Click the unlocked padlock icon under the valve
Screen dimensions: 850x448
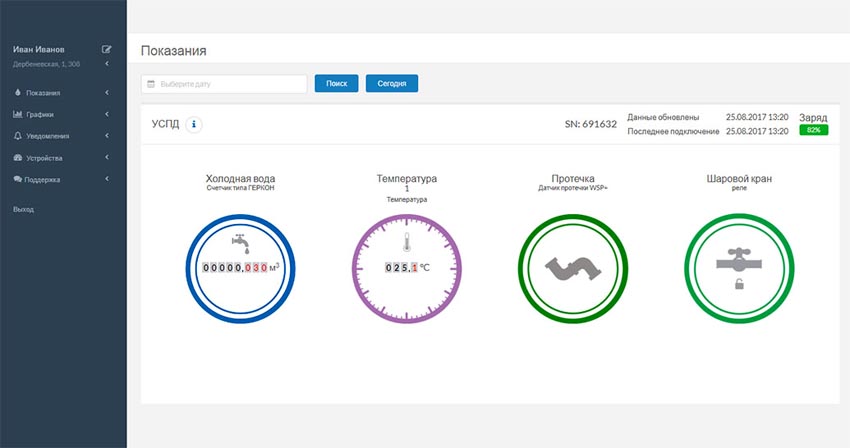pyautogui.click(x=739, y=284)
